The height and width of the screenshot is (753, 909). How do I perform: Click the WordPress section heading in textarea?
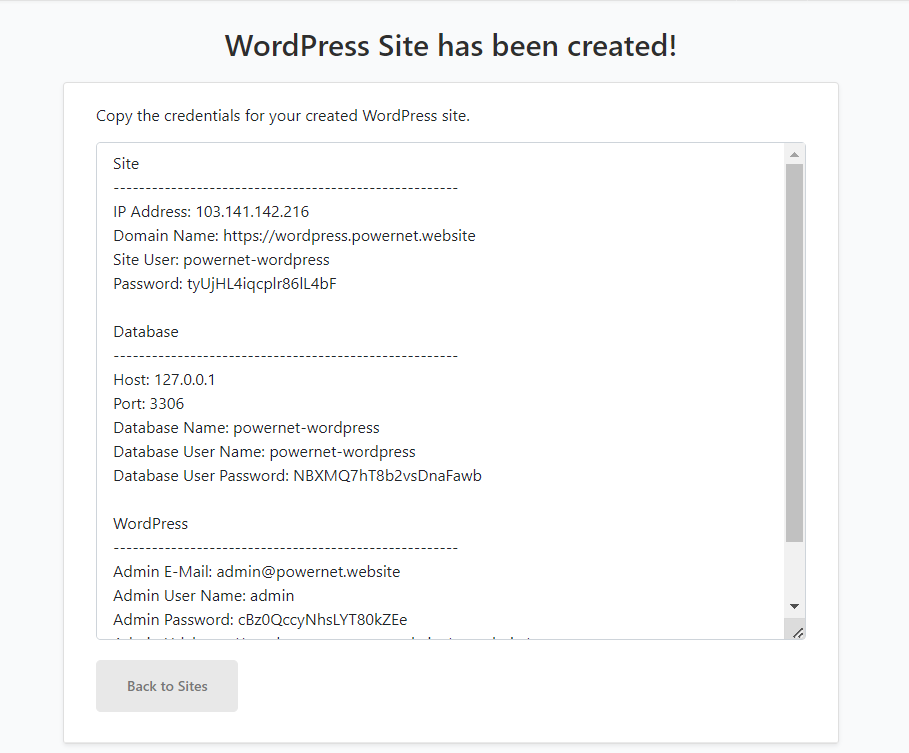coord(151,523)
